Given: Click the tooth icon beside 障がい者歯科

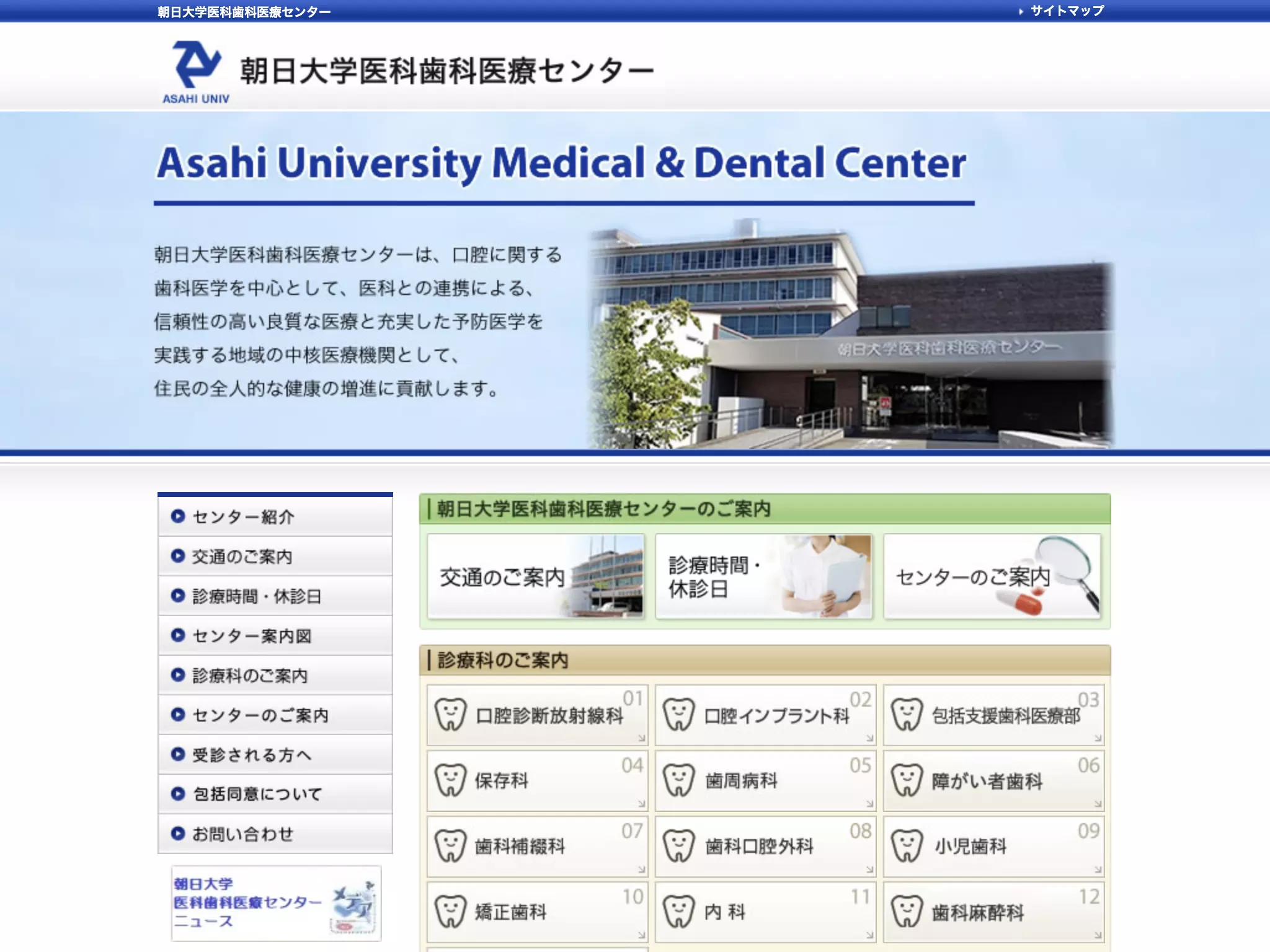Looking at the screenshot, I should coord(907,780).
